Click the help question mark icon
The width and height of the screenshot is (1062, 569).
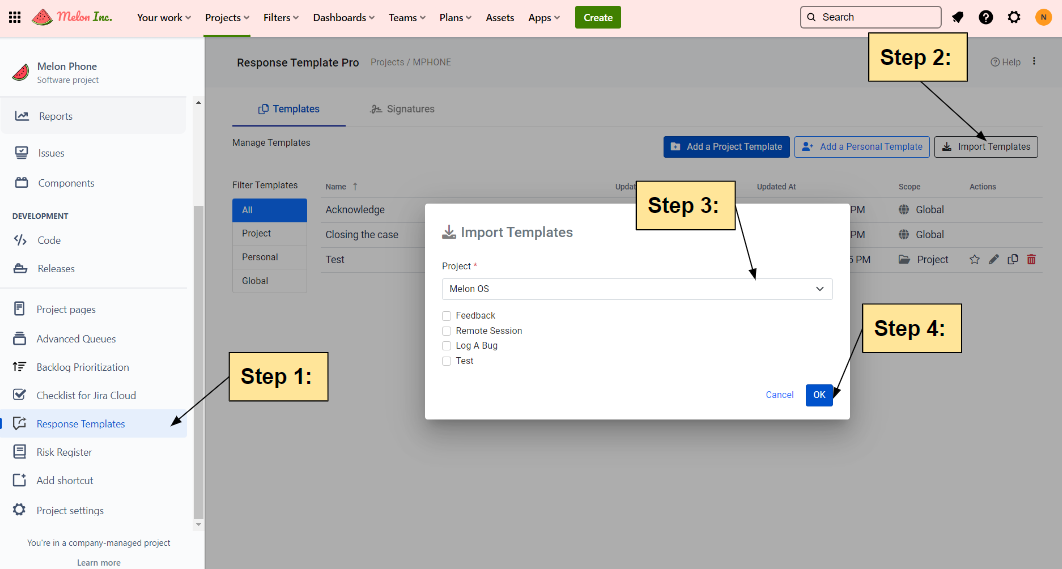[986, 17]
